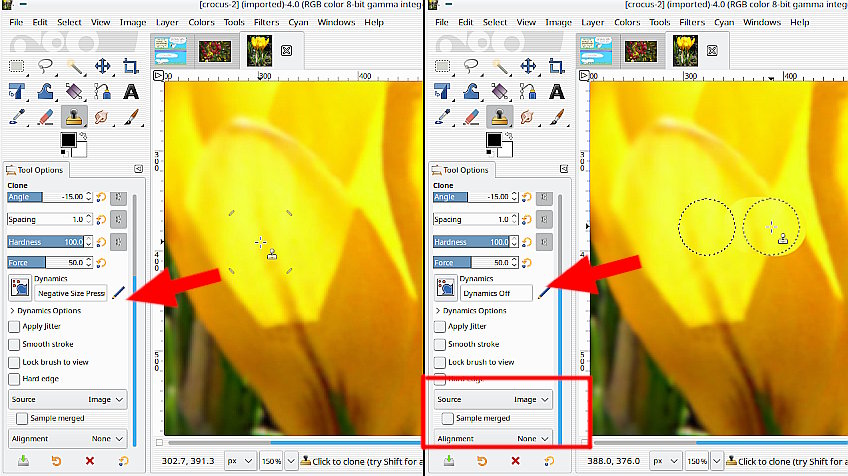Open px unit dropdown in right window

(x=666, y=461)
